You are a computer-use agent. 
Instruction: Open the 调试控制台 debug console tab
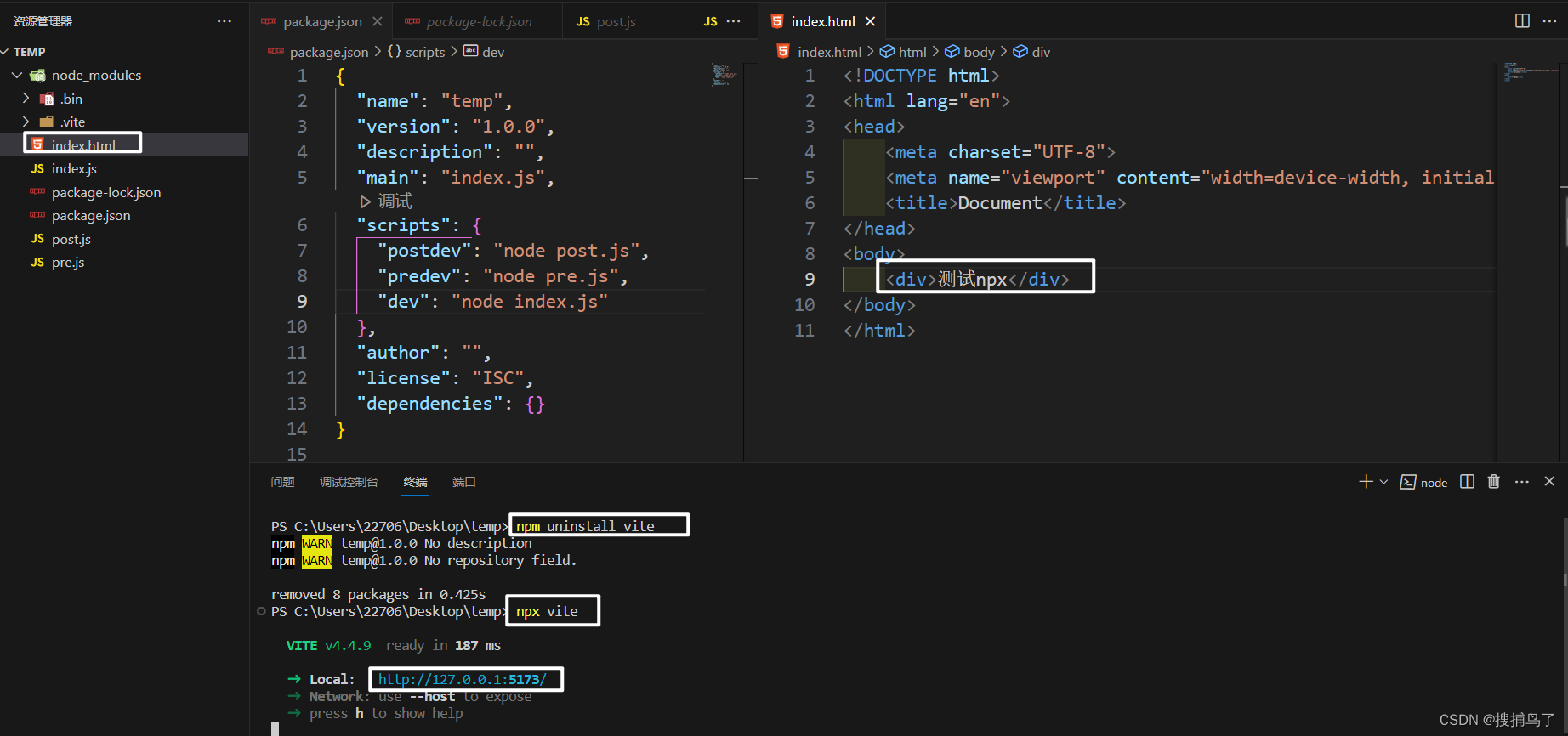(349, 482)
